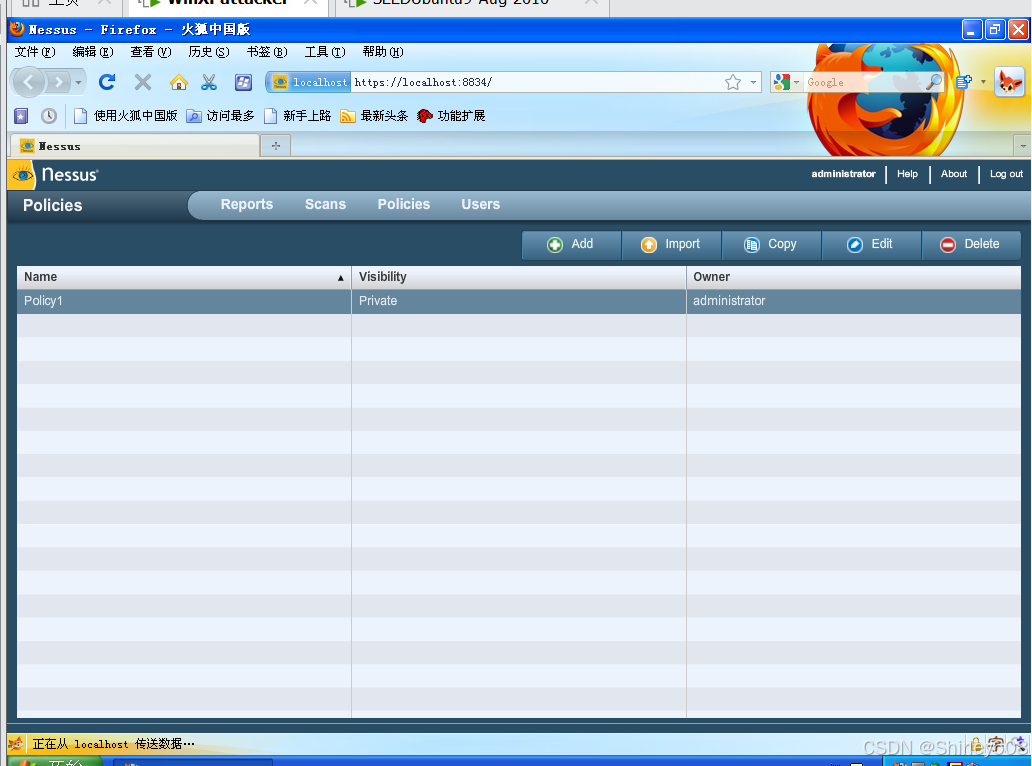Open the search engine selector dropdown
Image resolution: width=1032 pixels, height=766 pixels.
[787, 82]
